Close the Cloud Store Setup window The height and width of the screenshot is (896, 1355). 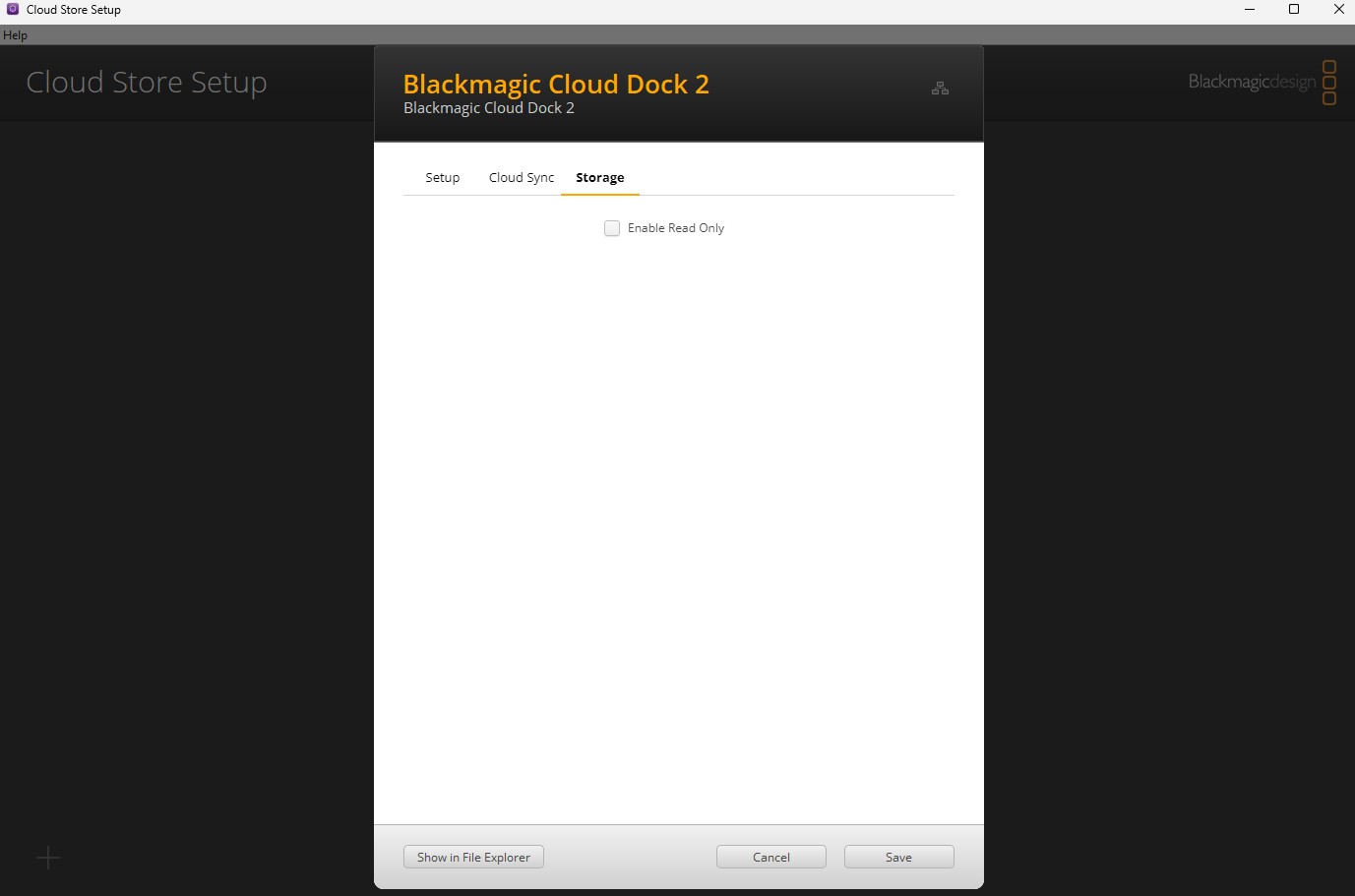tap(1338, 10)
